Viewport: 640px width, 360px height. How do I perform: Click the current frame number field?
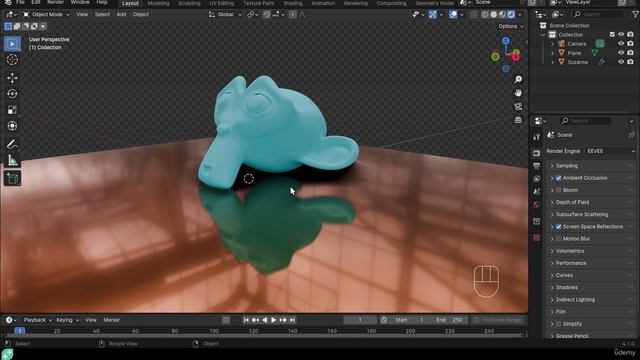[x=360, y=320]
